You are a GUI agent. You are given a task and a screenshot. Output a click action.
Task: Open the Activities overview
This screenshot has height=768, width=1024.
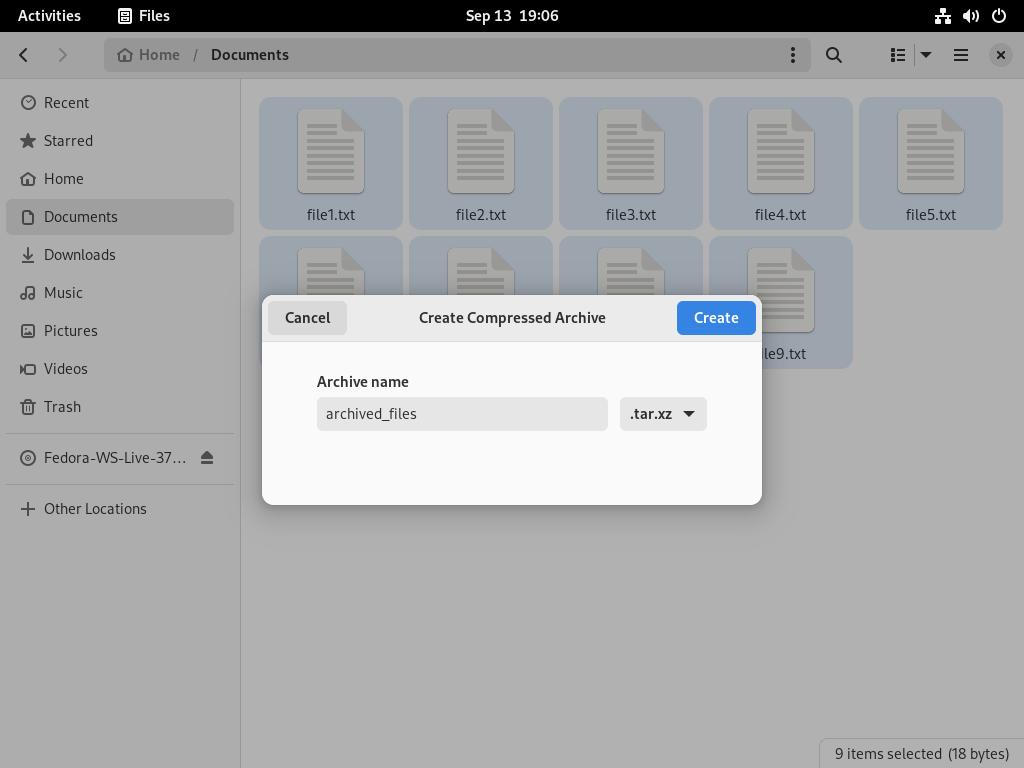(49, 16)
